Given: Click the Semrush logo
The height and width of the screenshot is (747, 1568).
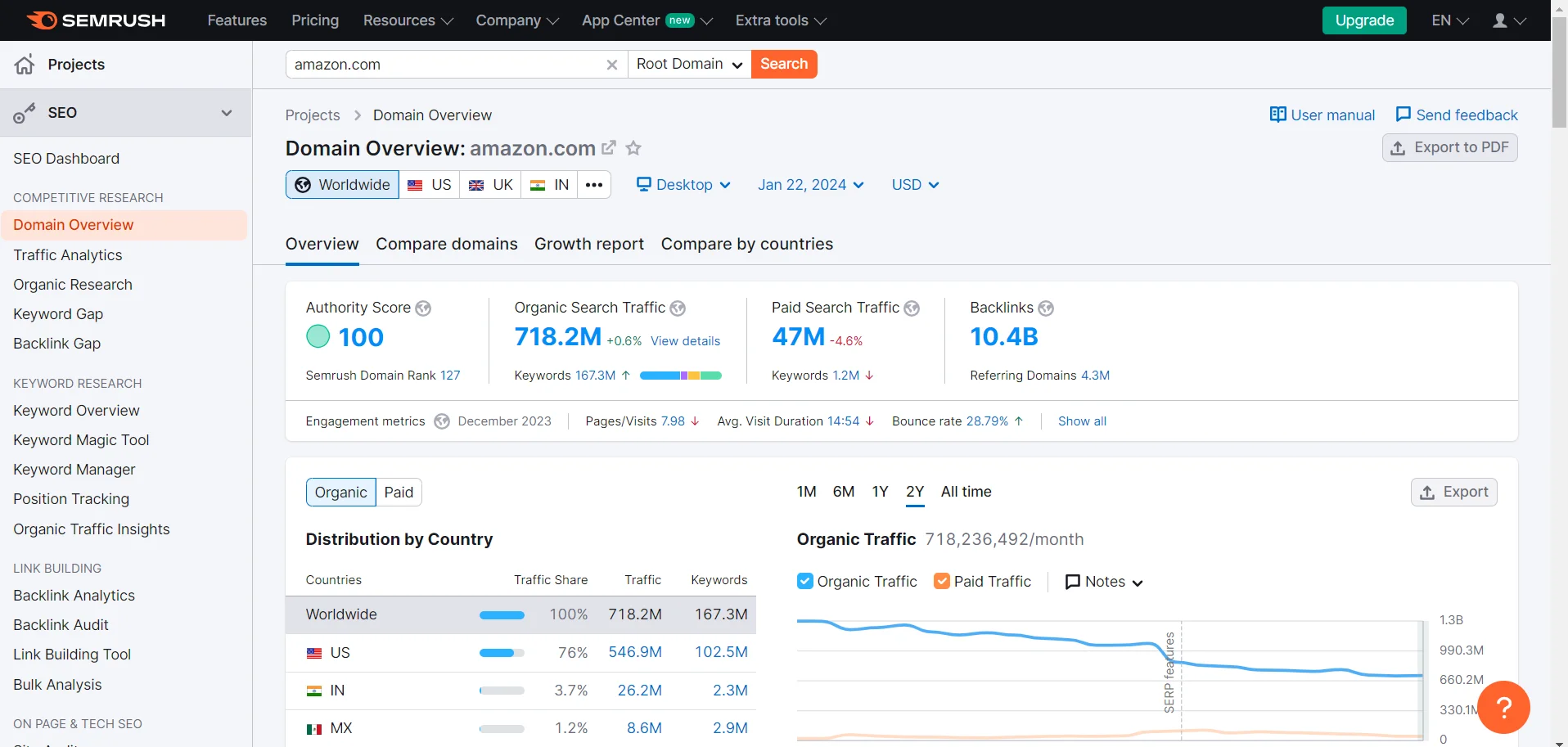Looking at the screenshot, I should [96, 20].
